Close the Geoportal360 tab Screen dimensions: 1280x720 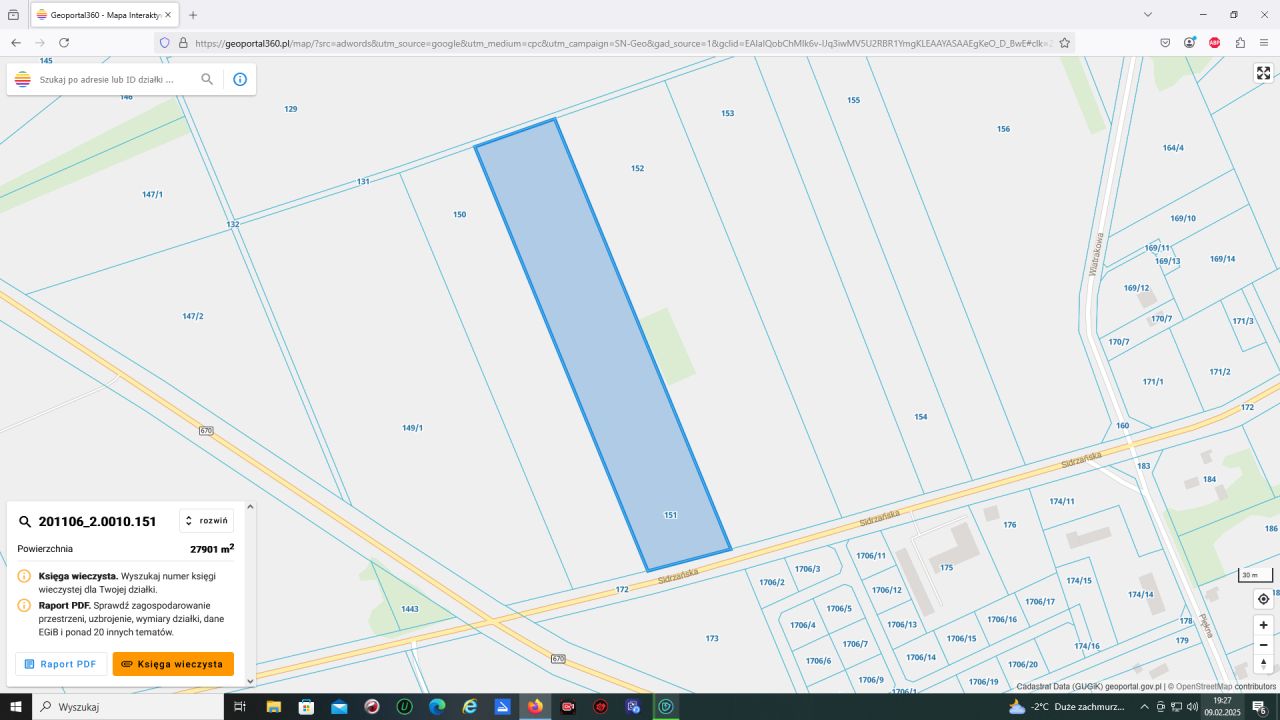point(168,15)
